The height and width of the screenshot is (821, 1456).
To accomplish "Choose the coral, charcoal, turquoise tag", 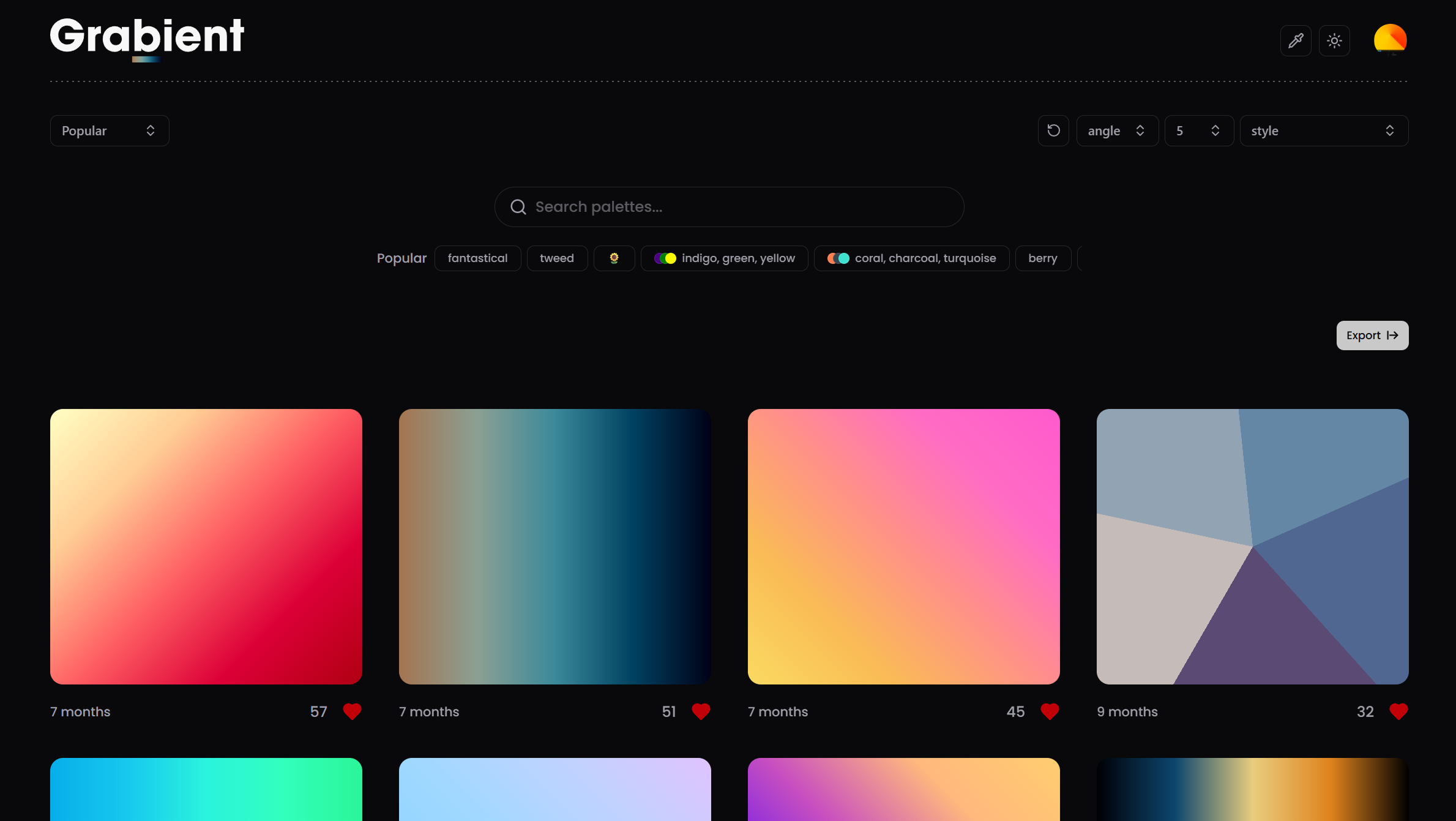I will [x=911, y=258].
